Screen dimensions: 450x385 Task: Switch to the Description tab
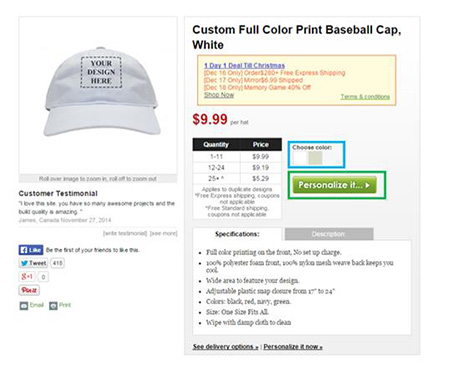(x=329, y=234)
